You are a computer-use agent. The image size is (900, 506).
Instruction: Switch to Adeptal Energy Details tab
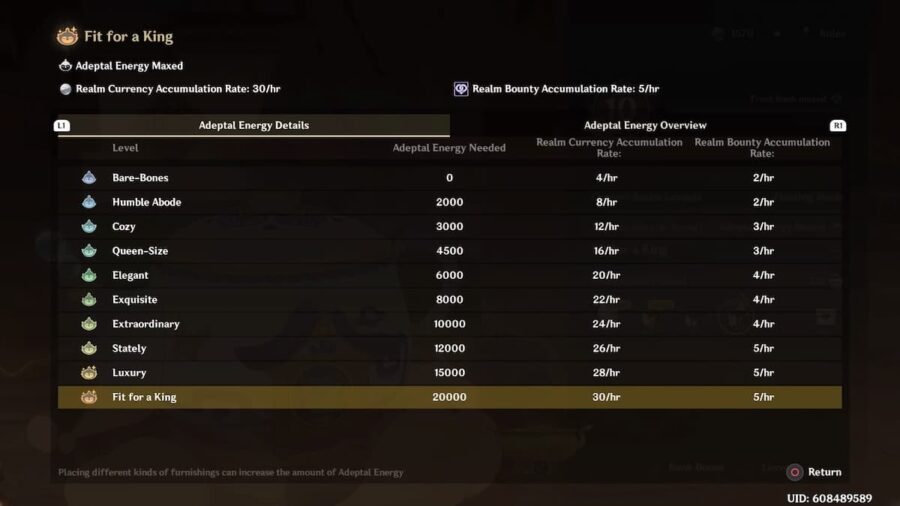pyautogui.click(x=254, y=126)
